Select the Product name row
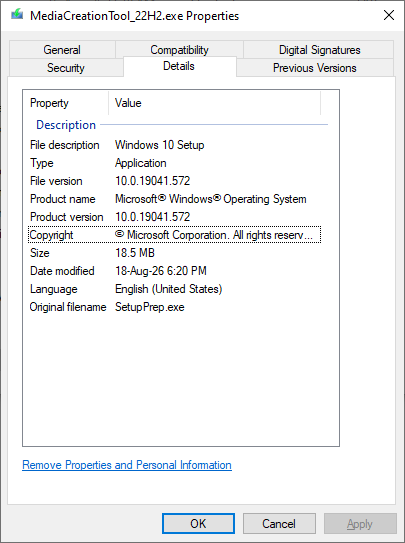 [175, 199]
